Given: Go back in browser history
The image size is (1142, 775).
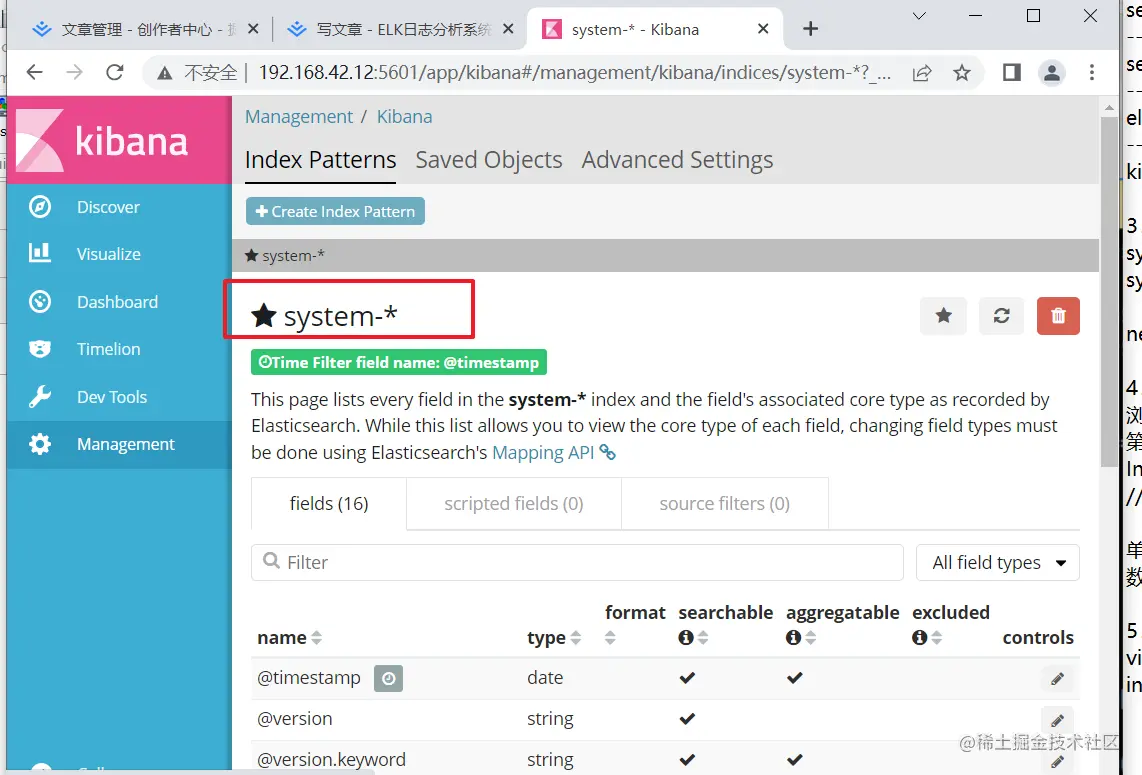Looking at the screenshot, I should click(34, 72).
